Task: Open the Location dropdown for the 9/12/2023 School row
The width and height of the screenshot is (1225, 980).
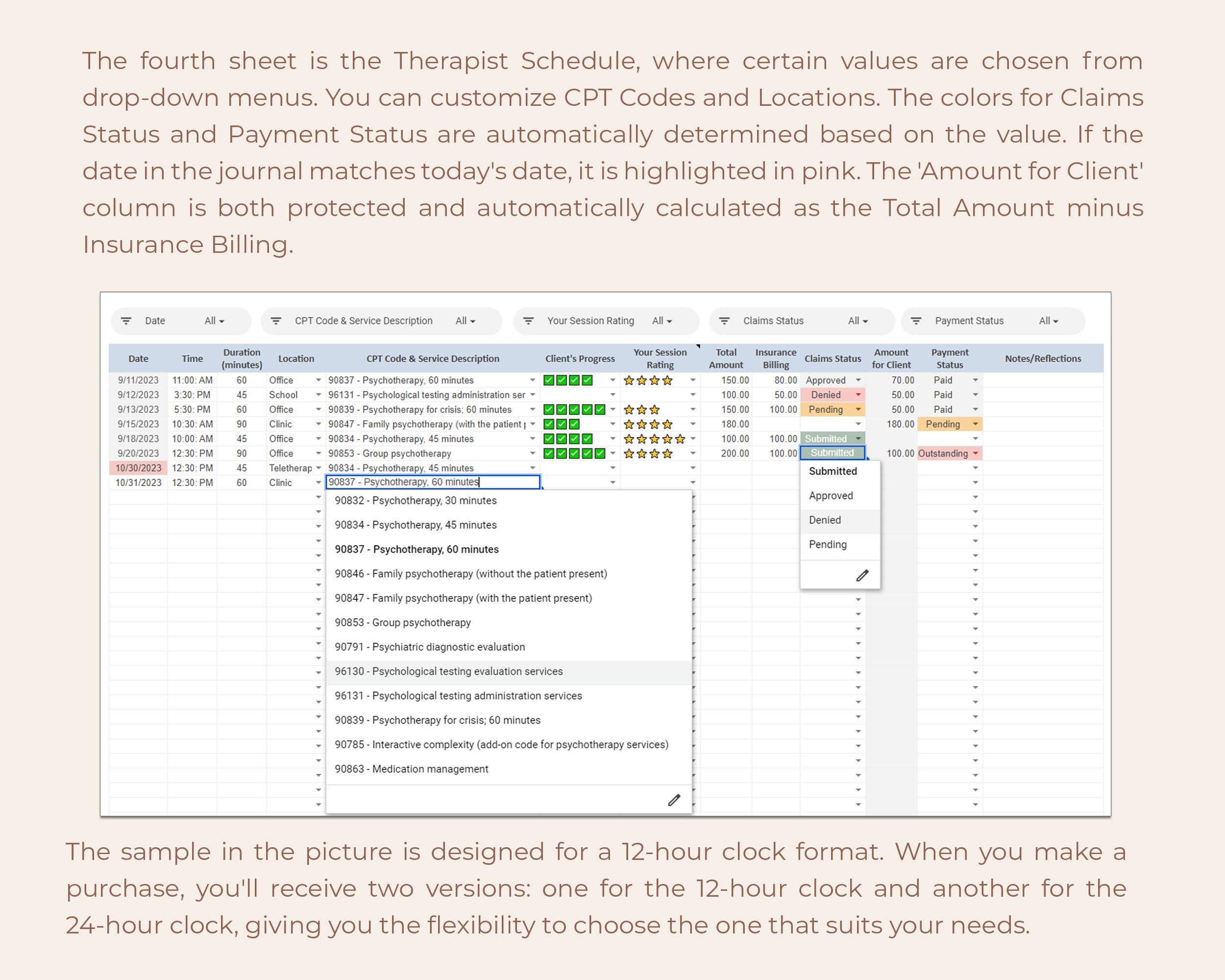Action: tap(318, 395)
